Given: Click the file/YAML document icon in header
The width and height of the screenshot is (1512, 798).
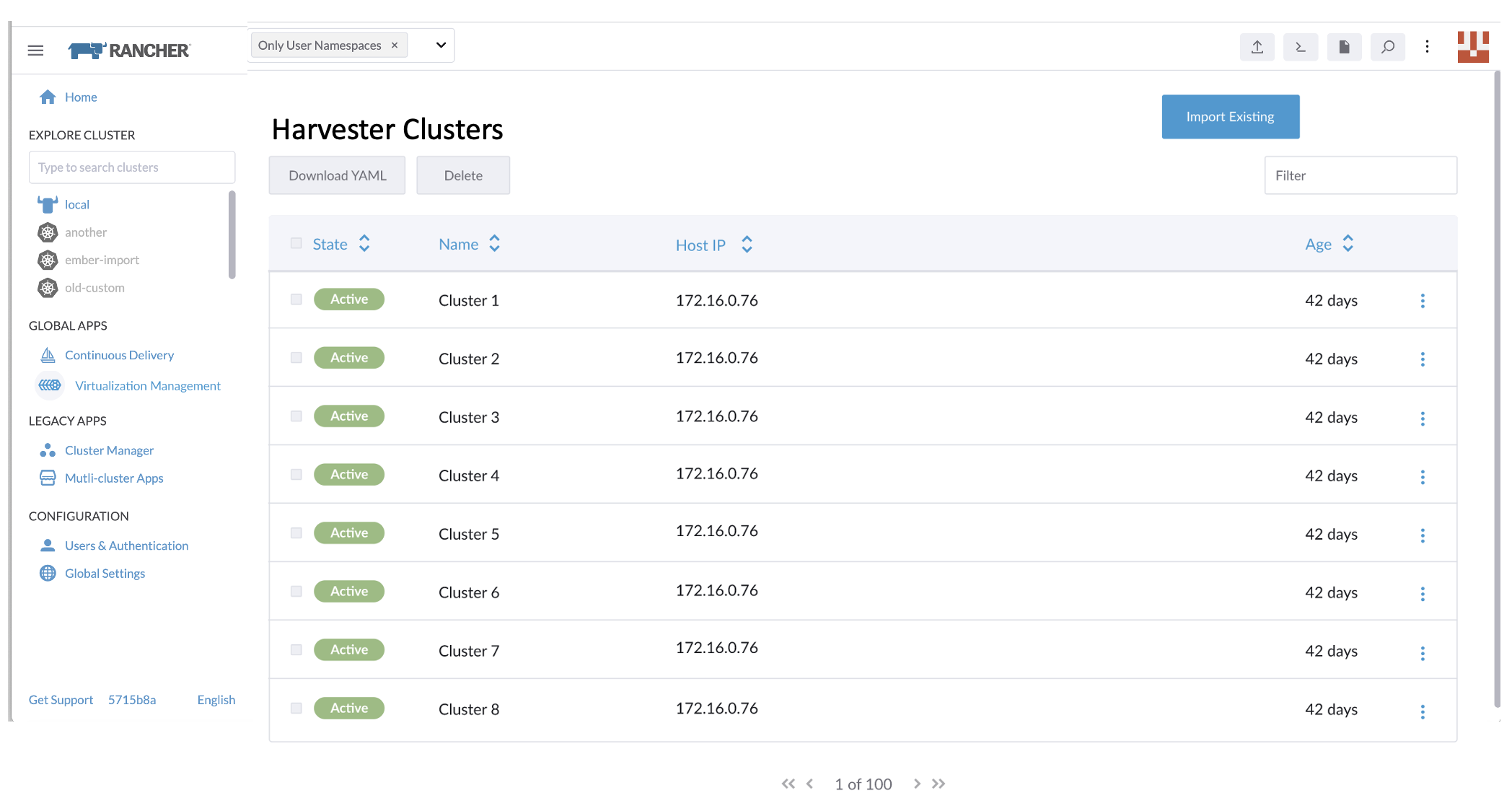Looking at the screenshot, I should [1344, 46].
